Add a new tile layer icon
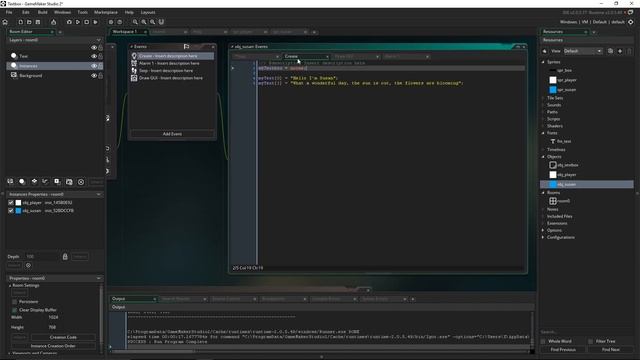Image resolution: width=640 pixels, height=360 pixels. coord(34,182)
